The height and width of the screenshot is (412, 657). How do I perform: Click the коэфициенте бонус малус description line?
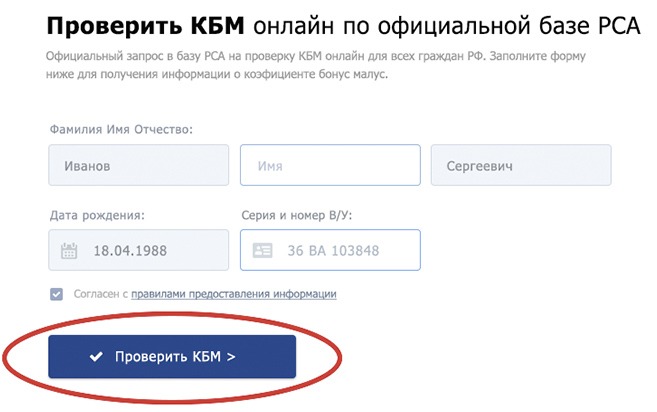[217, 74]
